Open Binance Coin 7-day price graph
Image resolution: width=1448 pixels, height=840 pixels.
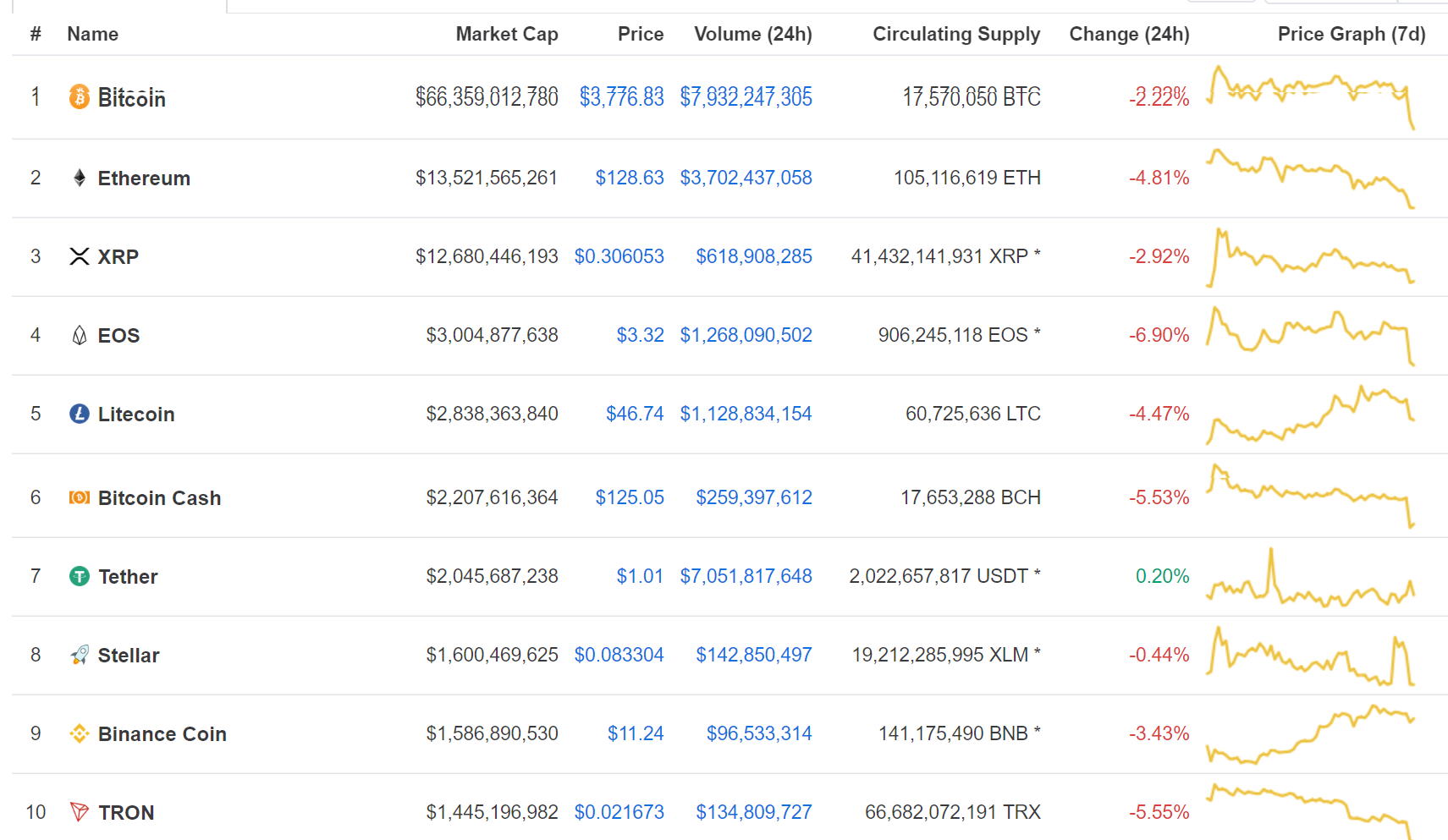coord(1310,733)
